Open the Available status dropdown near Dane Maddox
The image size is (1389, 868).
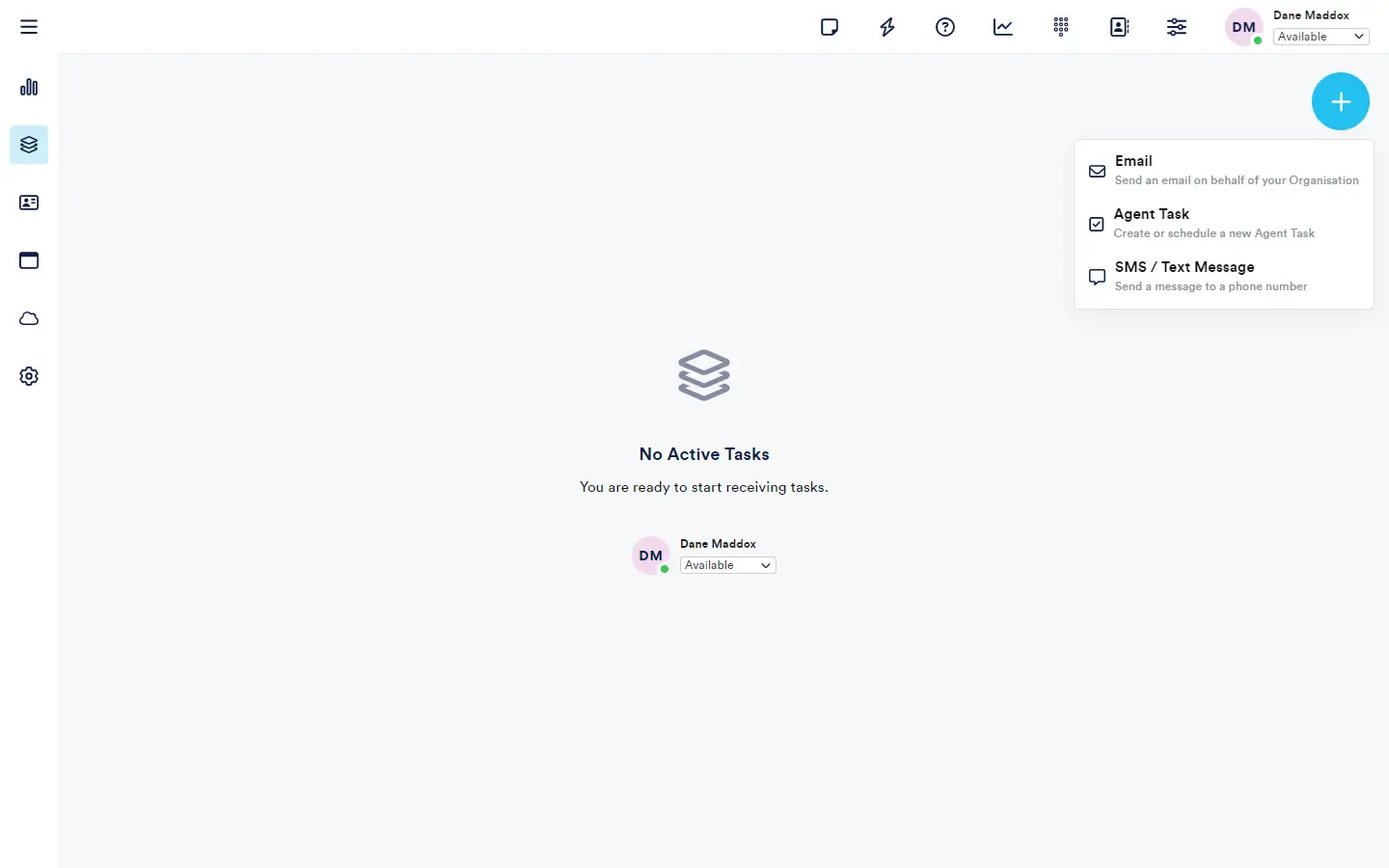(1321, 36)
